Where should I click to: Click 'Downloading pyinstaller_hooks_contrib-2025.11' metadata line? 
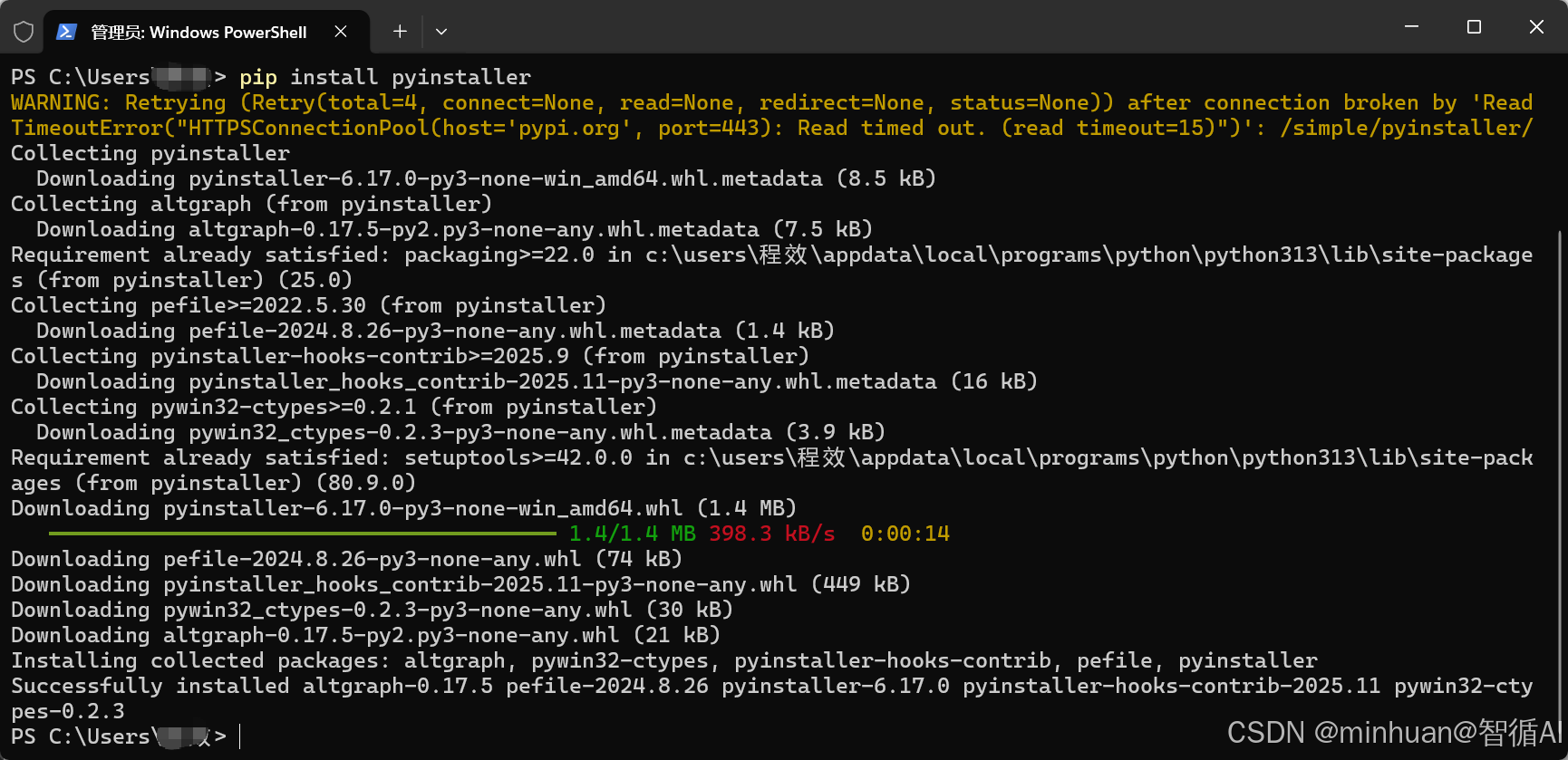tap(537, 381)
